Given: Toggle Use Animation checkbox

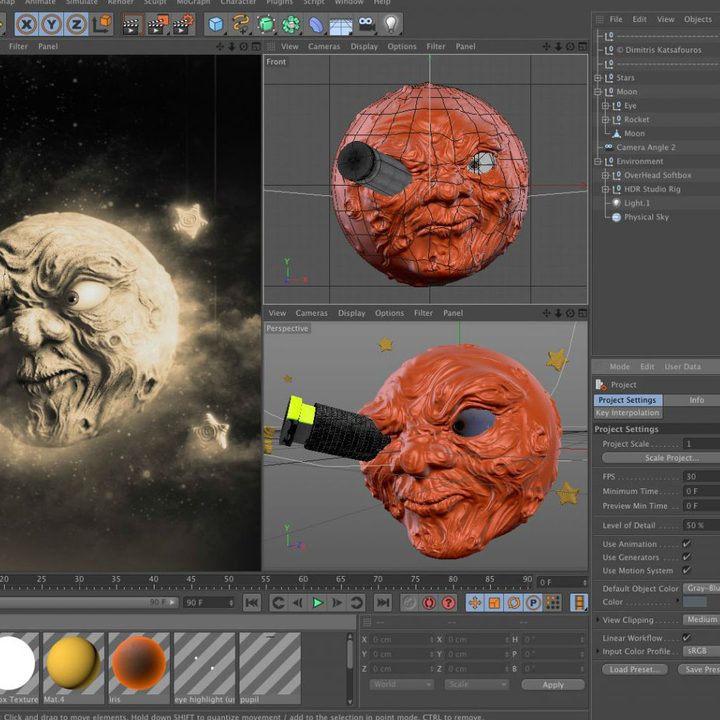Looking at the screenshot, I should pyautogui.click(x=686, y=543).
